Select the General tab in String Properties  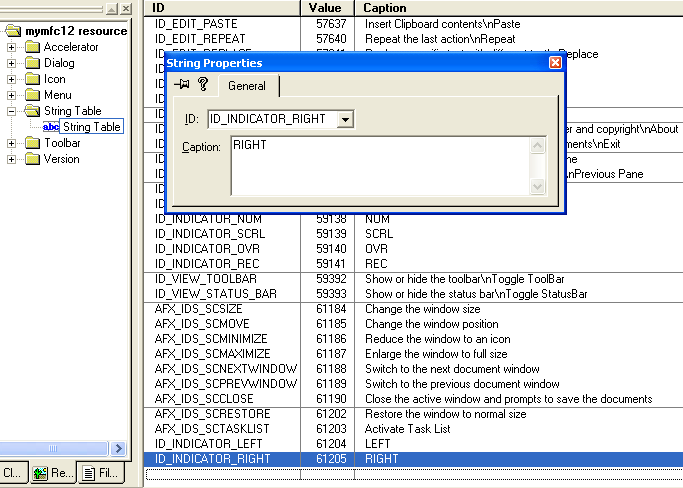tap(247, 86)
